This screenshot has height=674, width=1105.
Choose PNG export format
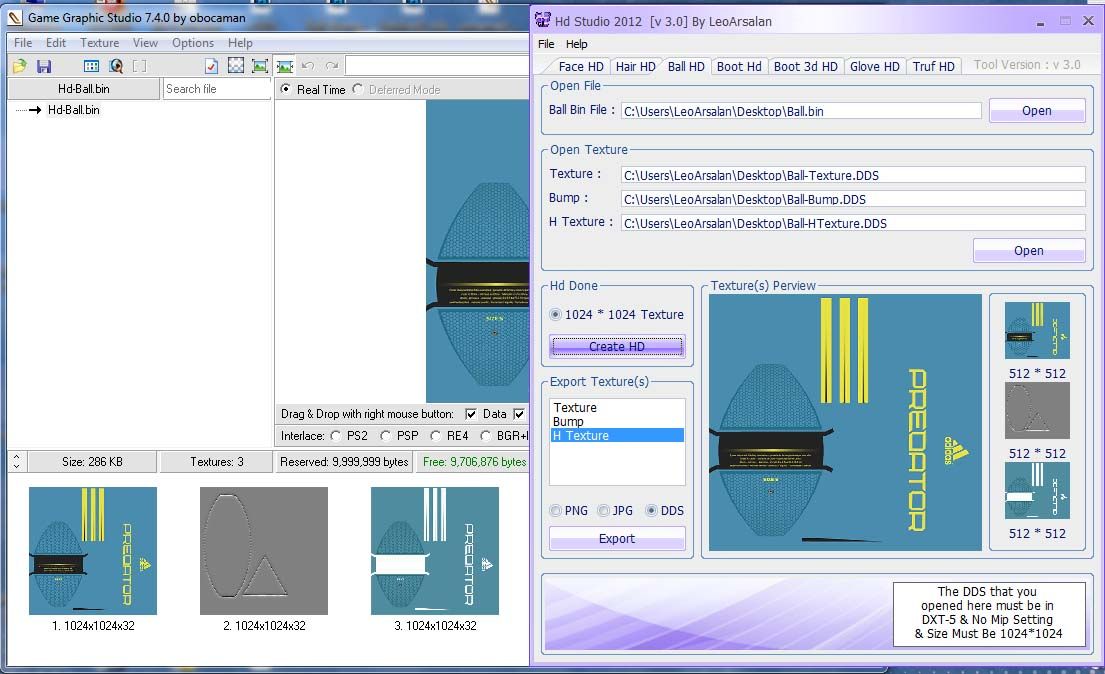556,511
